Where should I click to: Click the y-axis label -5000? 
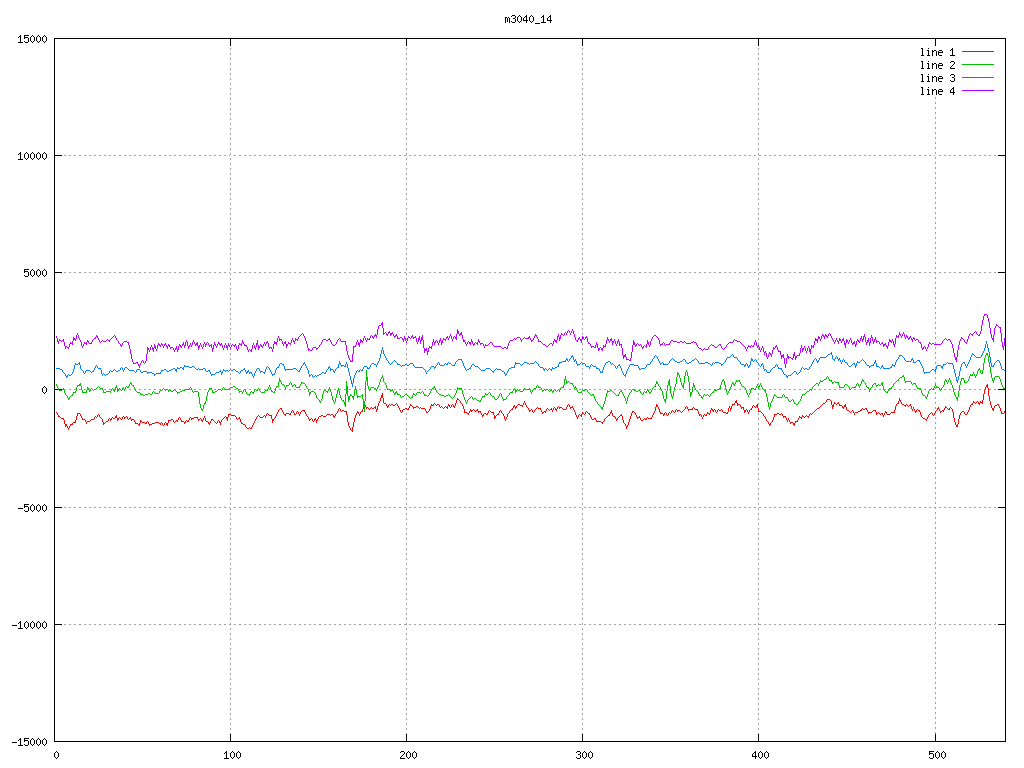tap(32, 507)
